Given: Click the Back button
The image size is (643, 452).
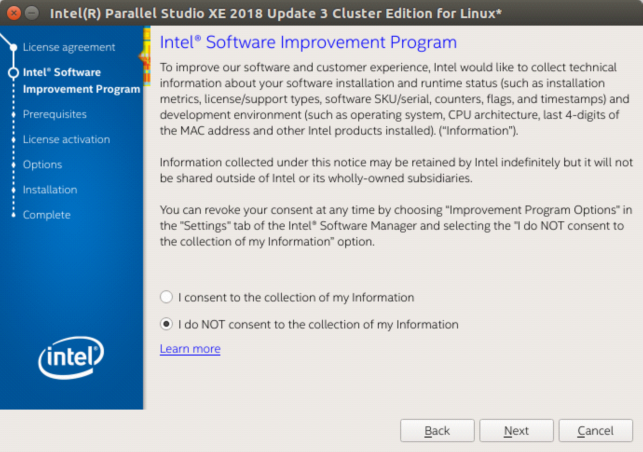Looking at the screenshot, I should 437,430.
